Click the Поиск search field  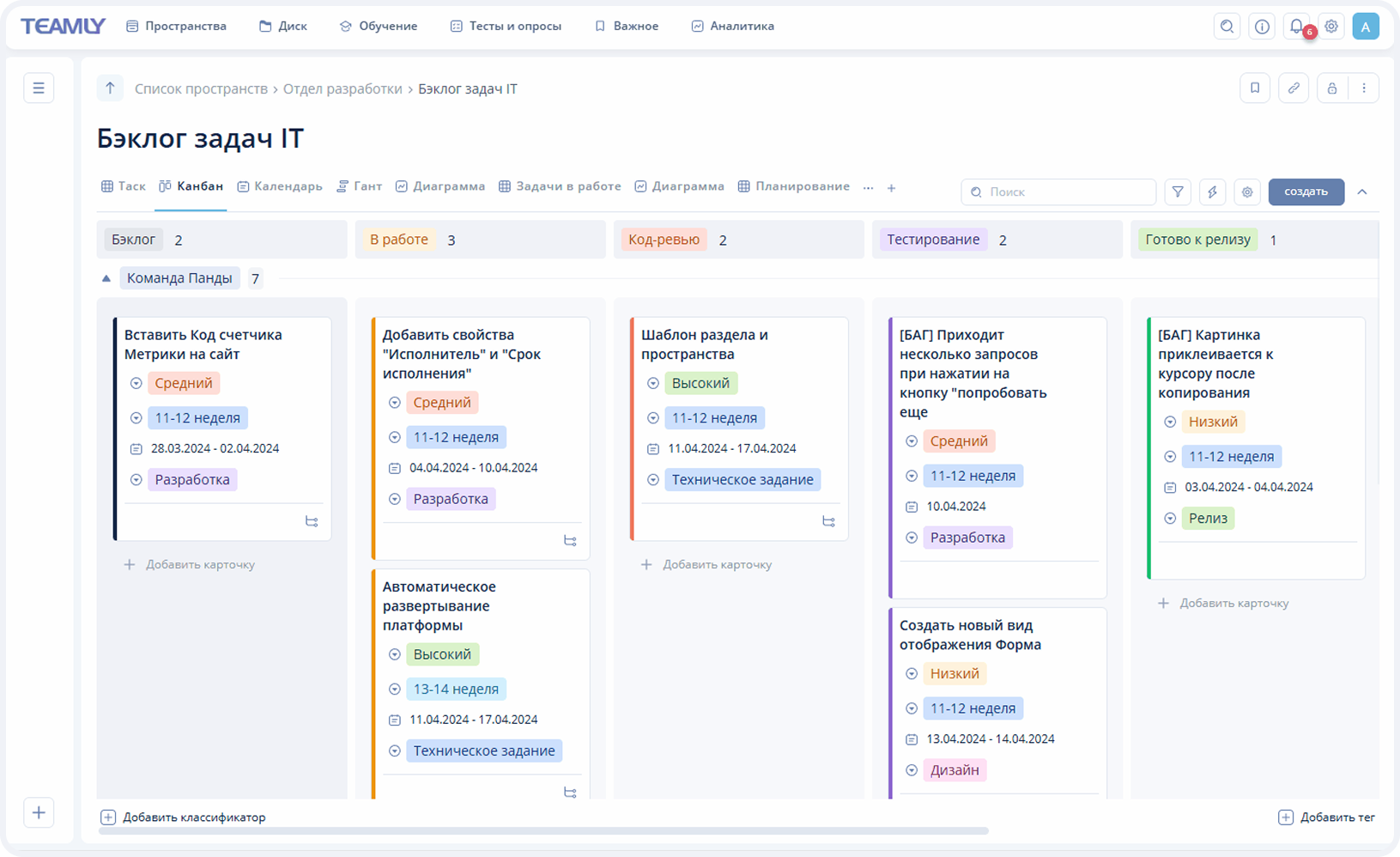pos(1064,192)
